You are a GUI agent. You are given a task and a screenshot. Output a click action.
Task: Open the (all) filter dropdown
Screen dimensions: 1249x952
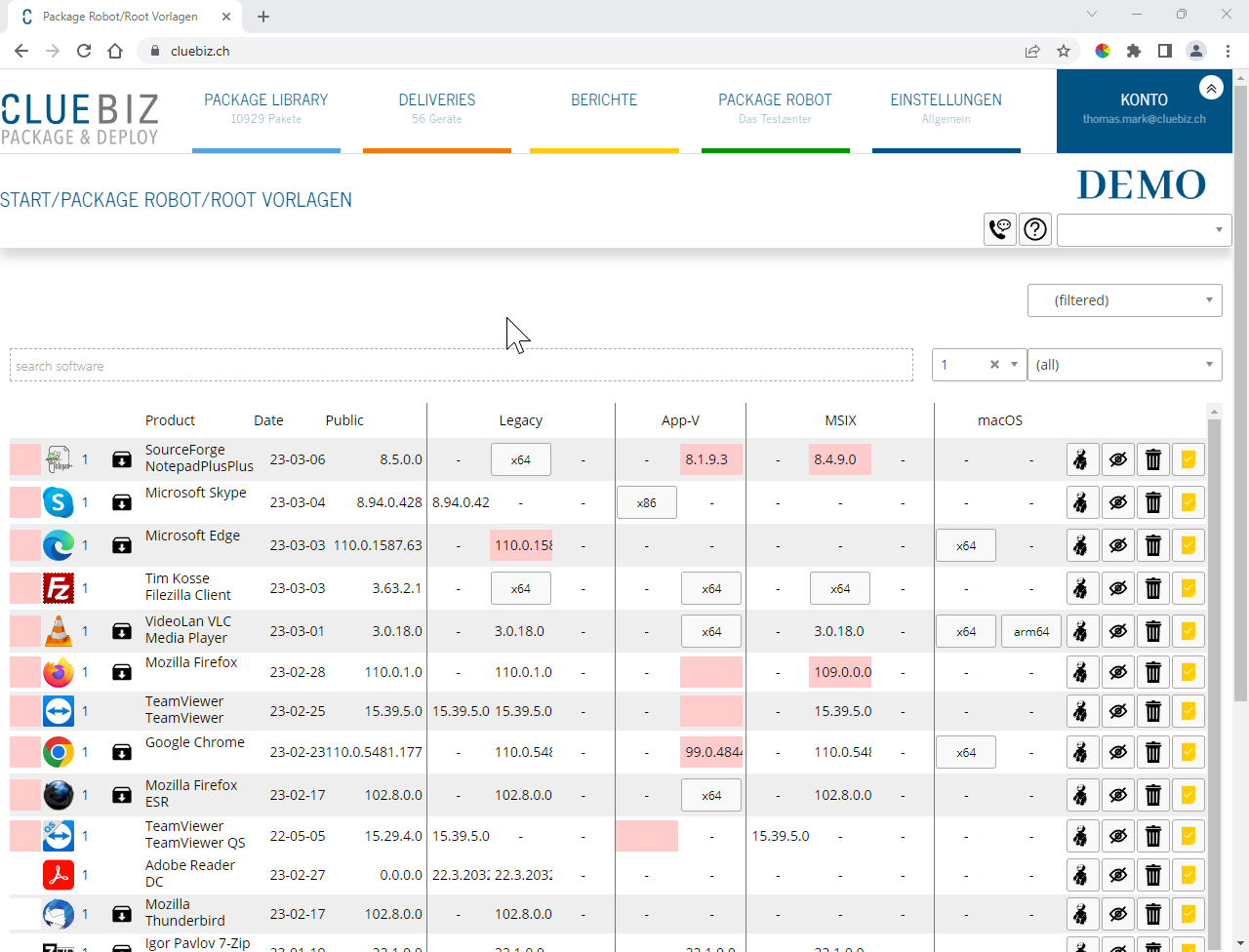[x=1125, y=365]
